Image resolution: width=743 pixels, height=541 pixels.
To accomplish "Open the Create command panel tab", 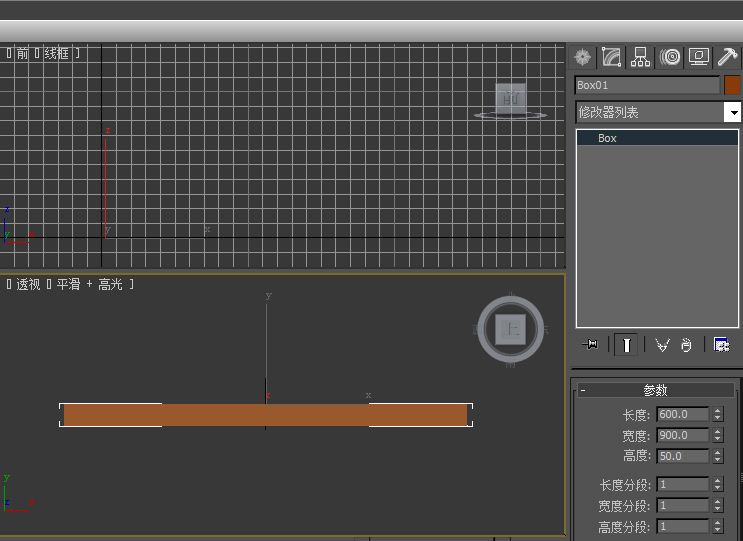I will coord(582,57).
